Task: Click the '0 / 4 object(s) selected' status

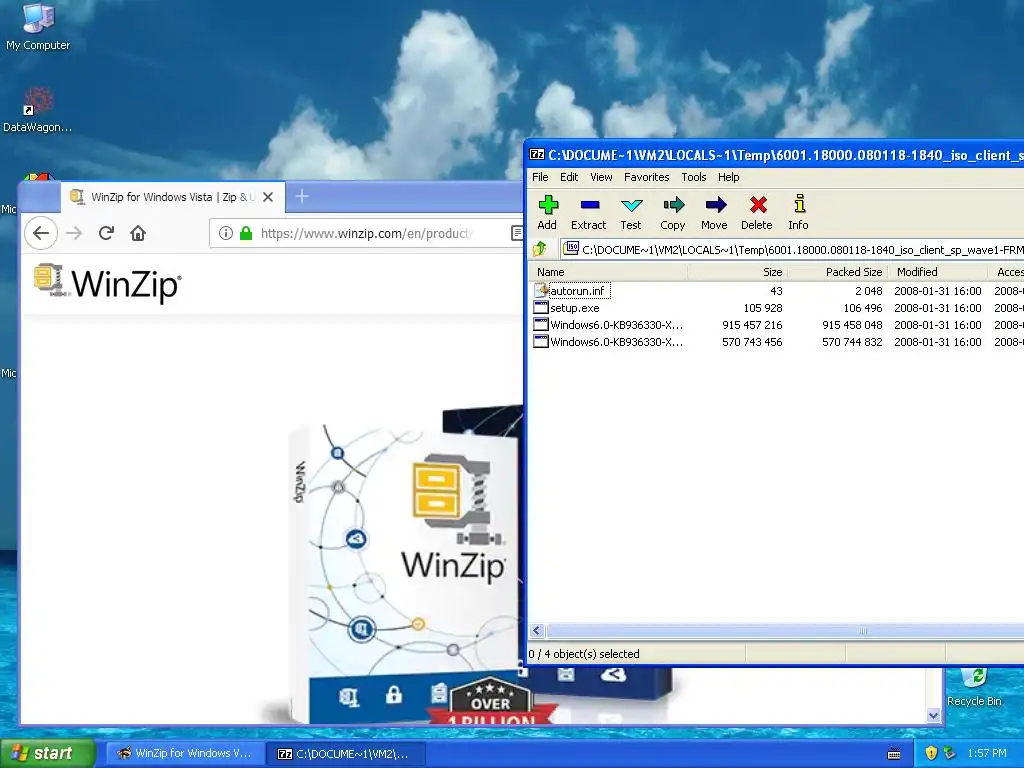Action: 584,654
